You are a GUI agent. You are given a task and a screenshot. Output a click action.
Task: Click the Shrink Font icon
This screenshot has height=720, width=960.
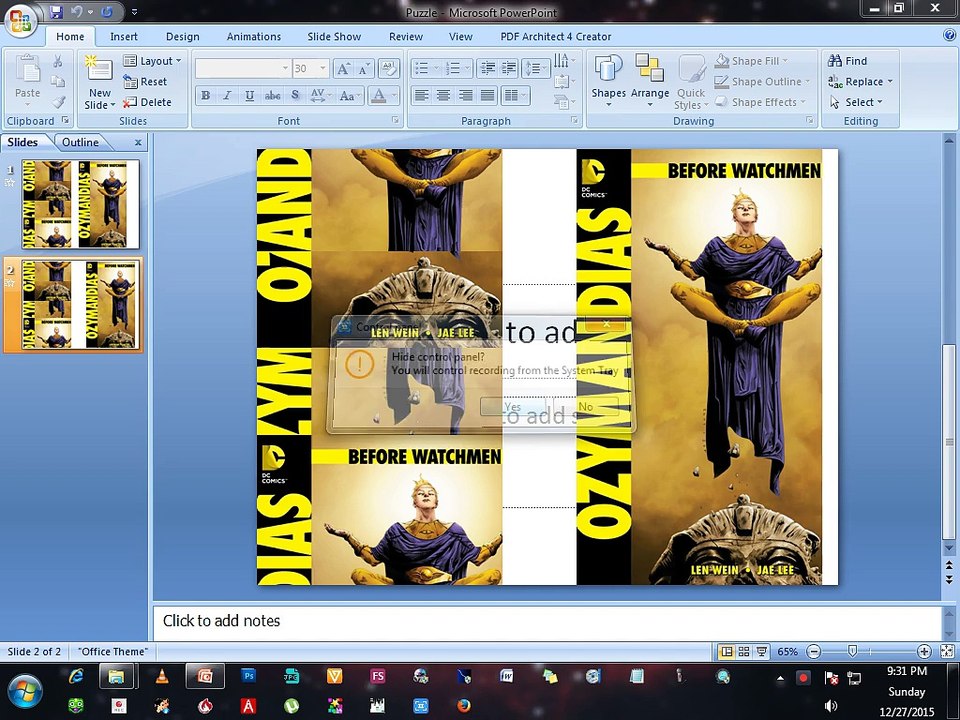pos(364,69)
